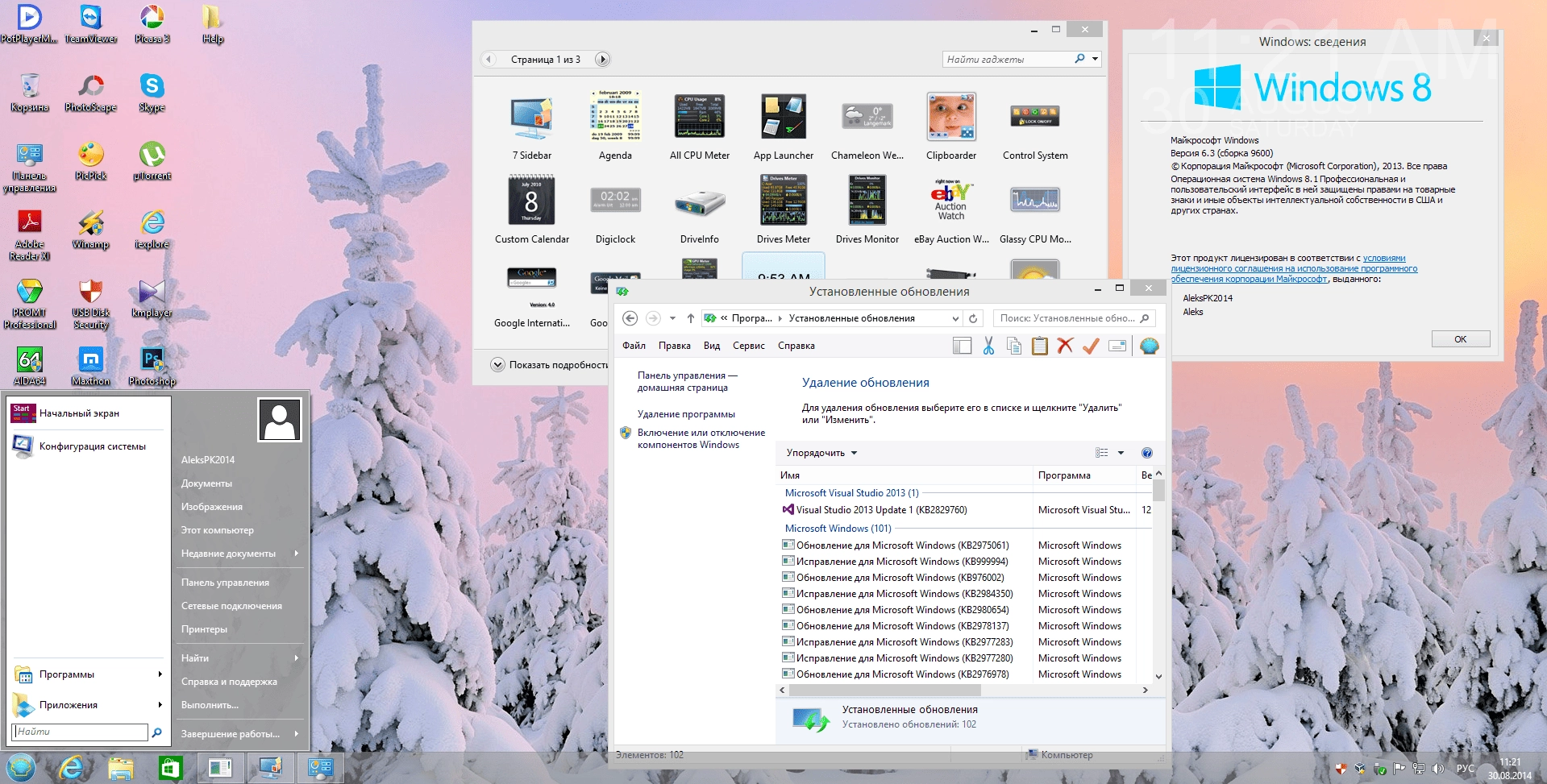Select the eBay Auction Watch gadget
Viewport: 1547px width, 784px height.
tap(950, 210)
